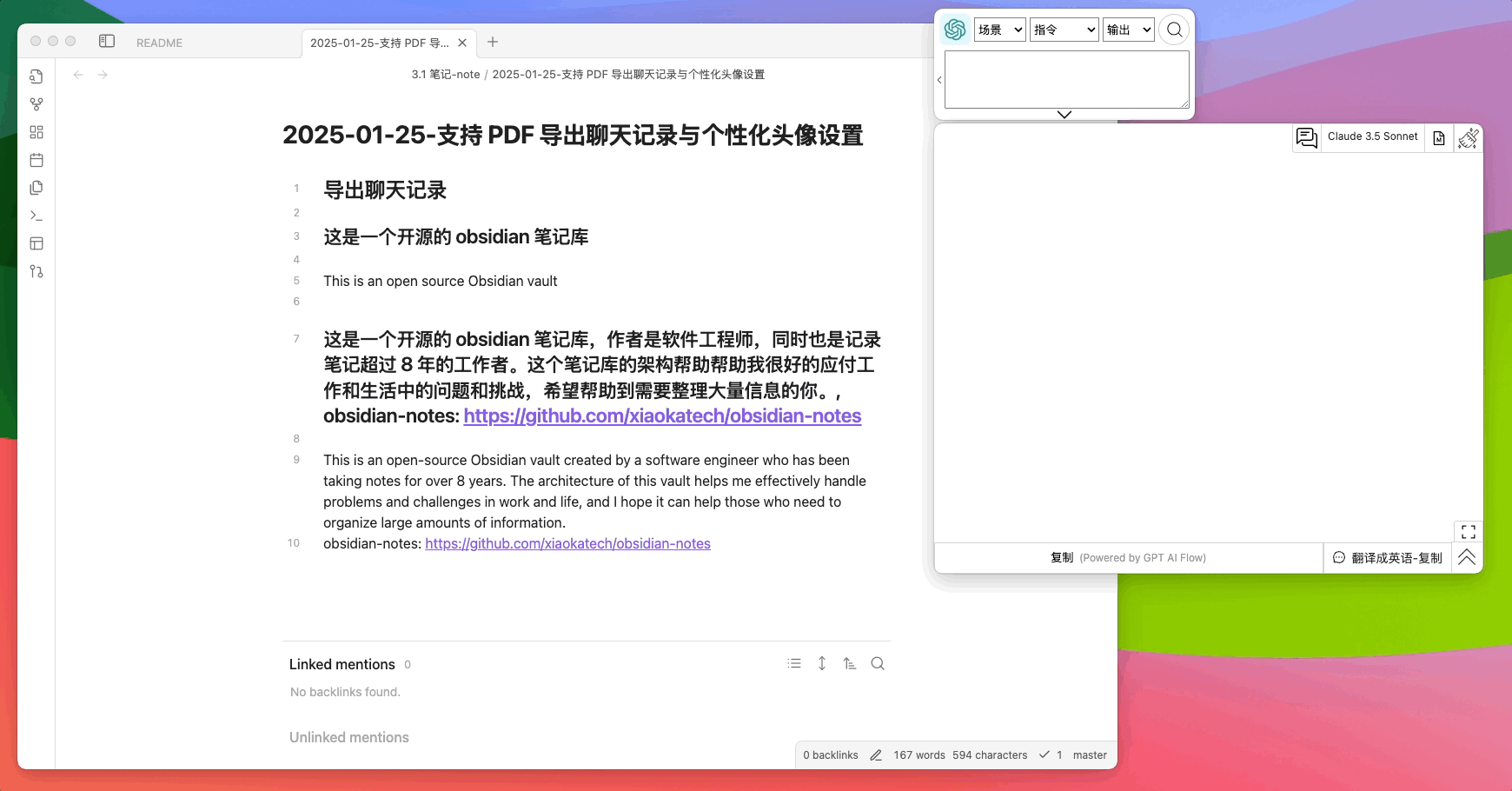Click the master branch status item

(x=1090, y=755)
